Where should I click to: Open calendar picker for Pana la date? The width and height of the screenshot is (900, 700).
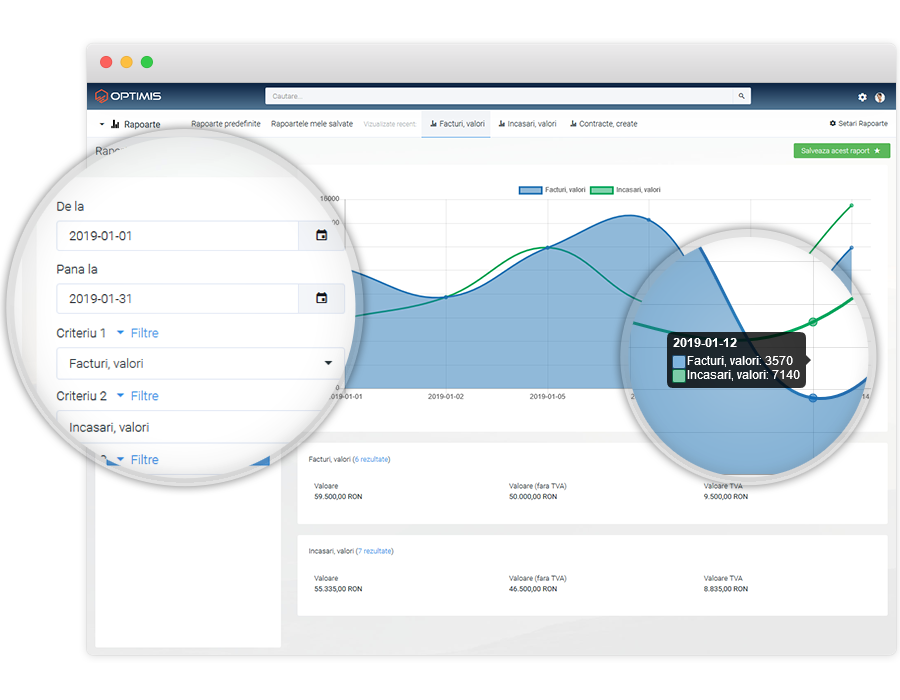pos(321,298)
